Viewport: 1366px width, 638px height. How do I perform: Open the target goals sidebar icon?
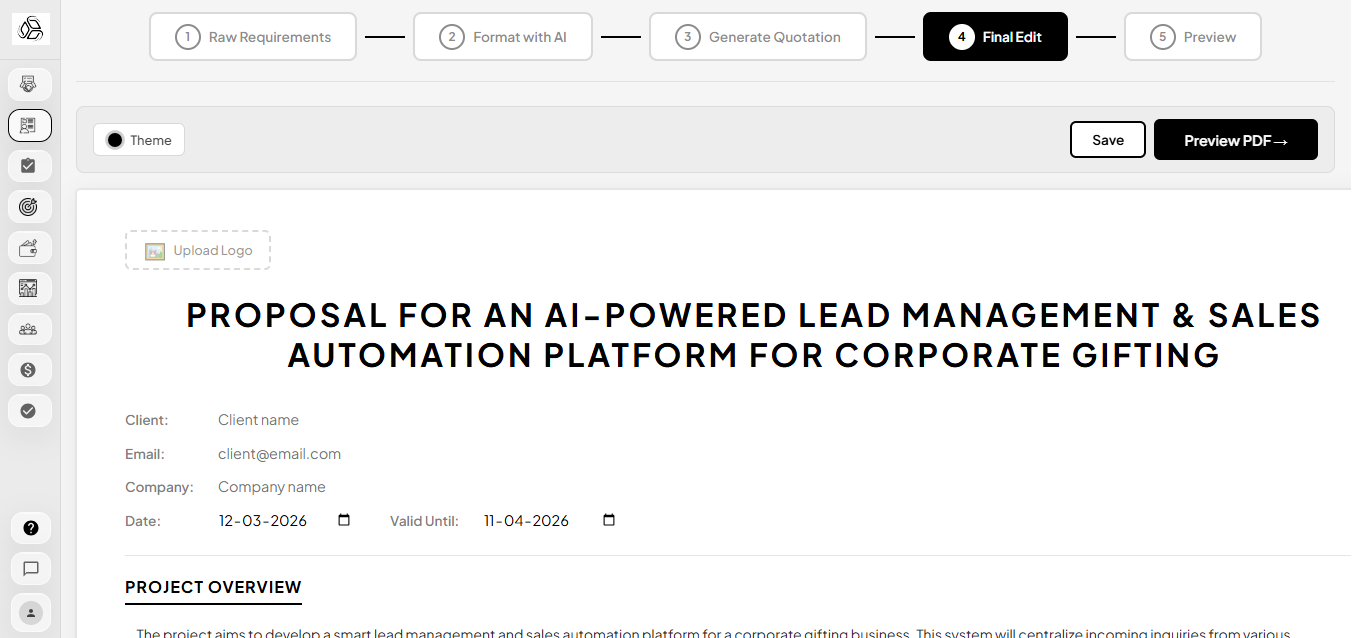click(x=29, y=207)
